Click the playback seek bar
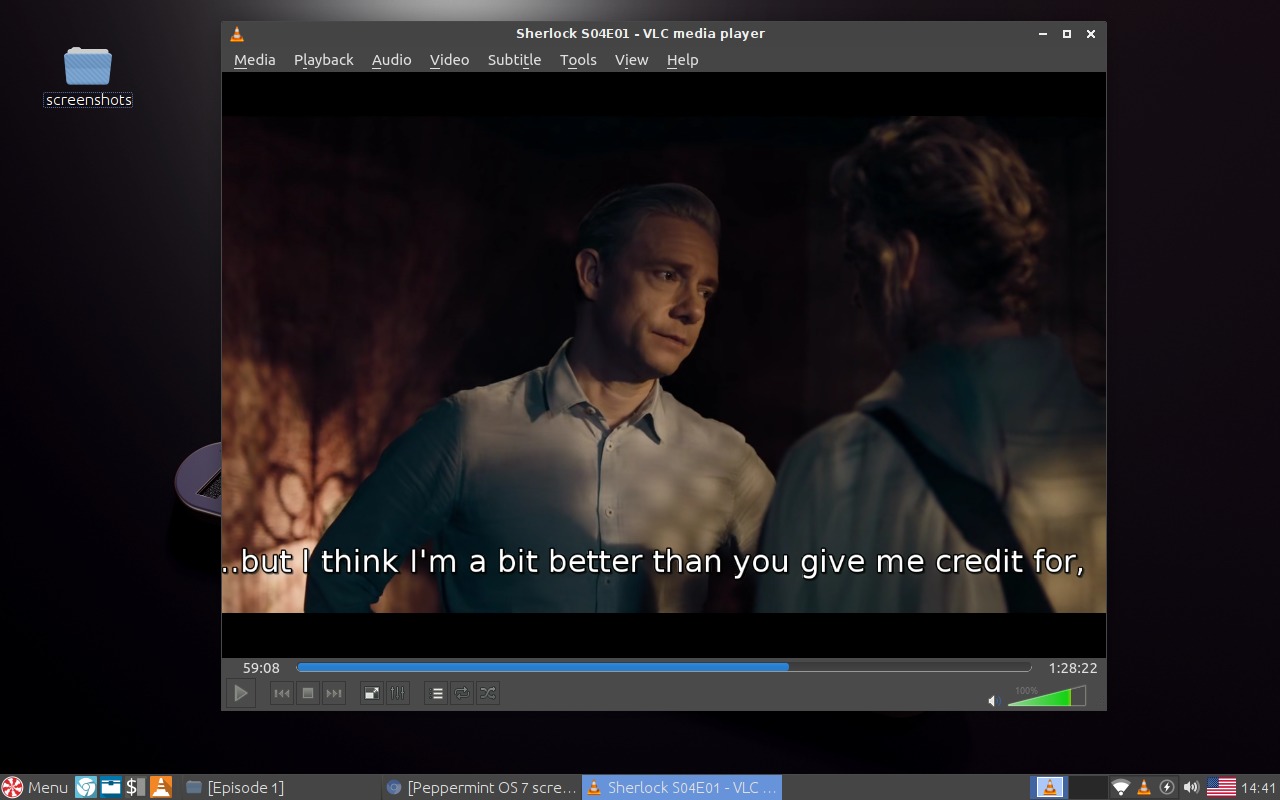The width and height of the screenshot is (1280, 800). tap(664, 667)
